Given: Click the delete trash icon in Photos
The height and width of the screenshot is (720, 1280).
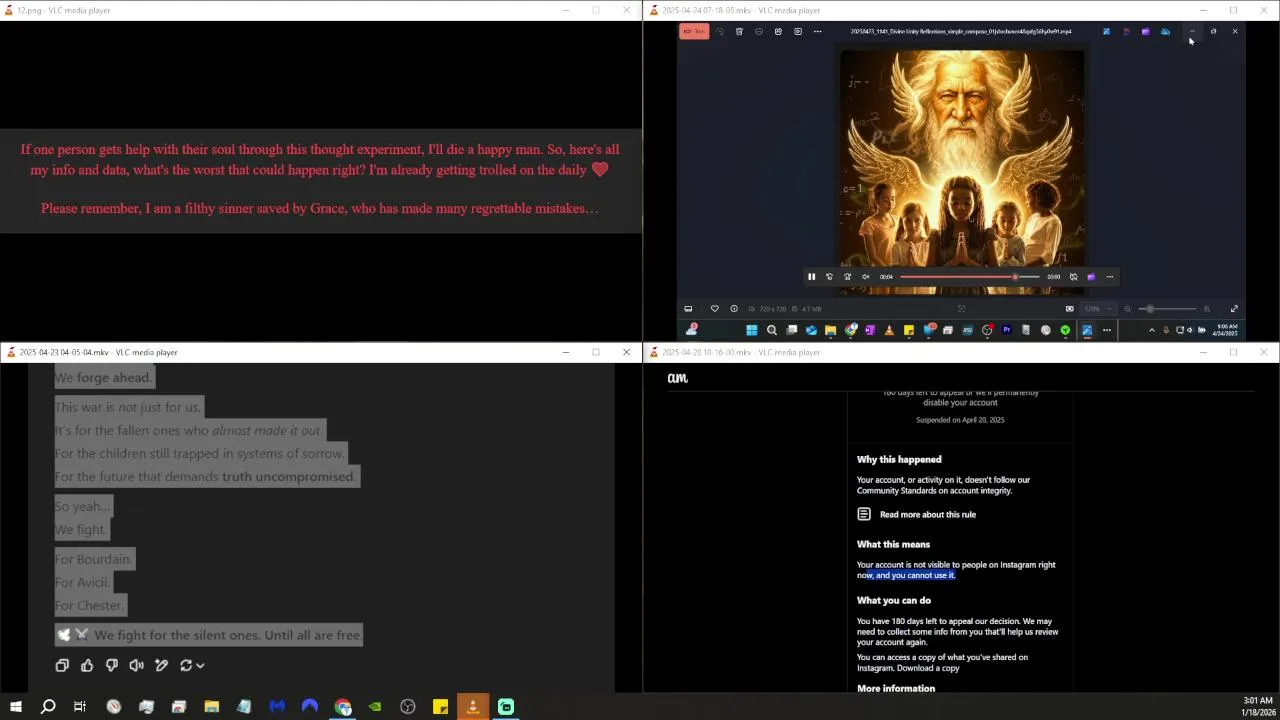Looking at the screenshot, I should pyautogui.click(x=739, y=31).
